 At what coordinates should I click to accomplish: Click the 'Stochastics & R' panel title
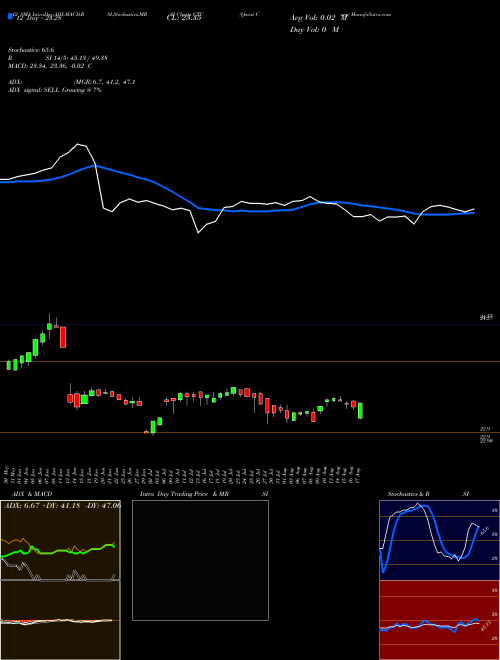coord(409,494)
